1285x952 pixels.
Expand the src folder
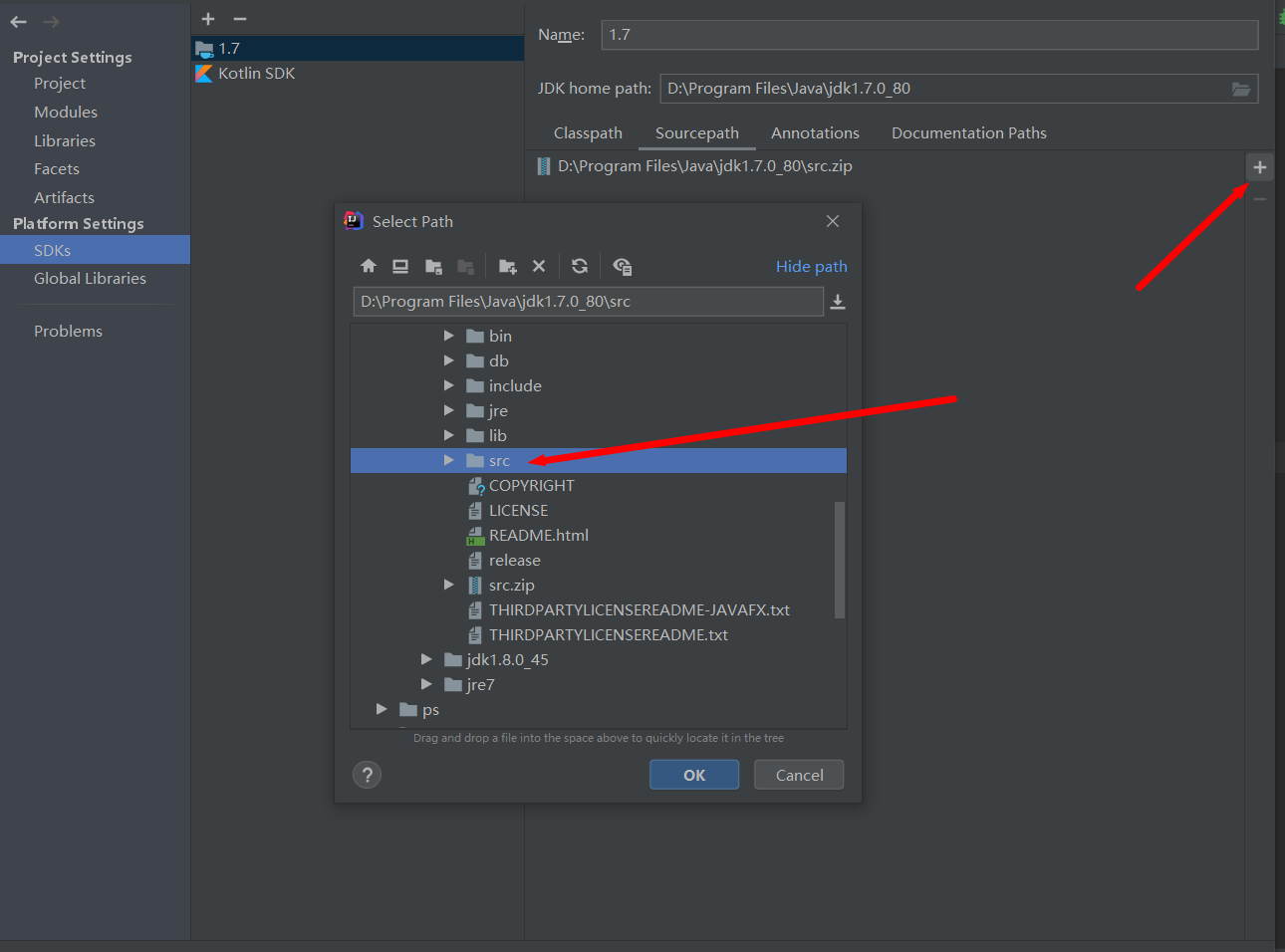coord(448,460)
